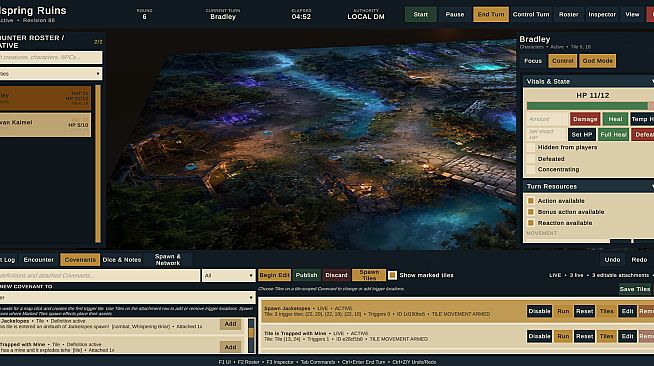Viewport: 654px width, 366px height.
Task: Click the Begin Edit button
Action: pyautogui.click(x=274, y=275)
